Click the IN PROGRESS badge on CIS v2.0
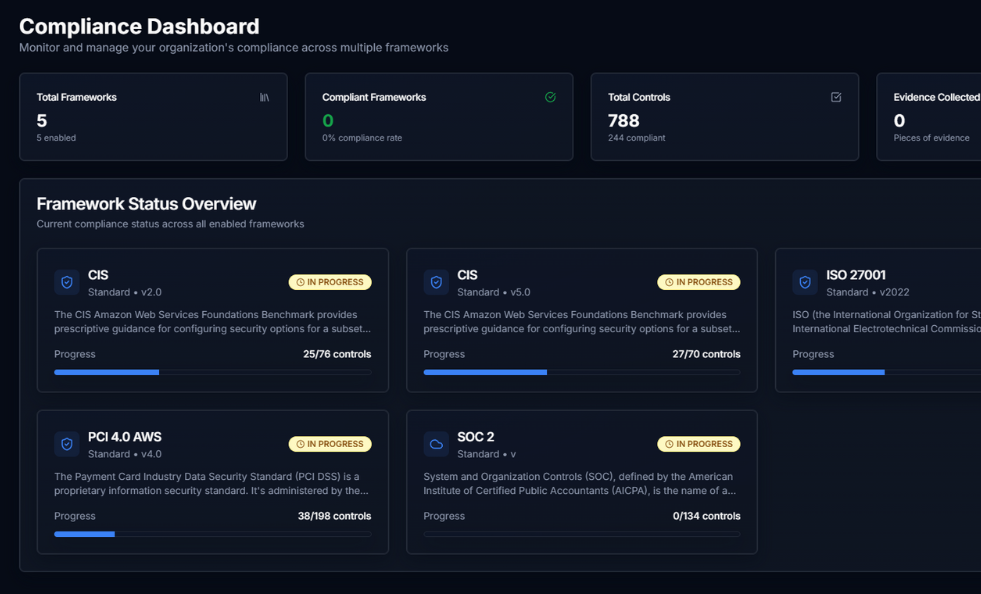 point(330,282)
